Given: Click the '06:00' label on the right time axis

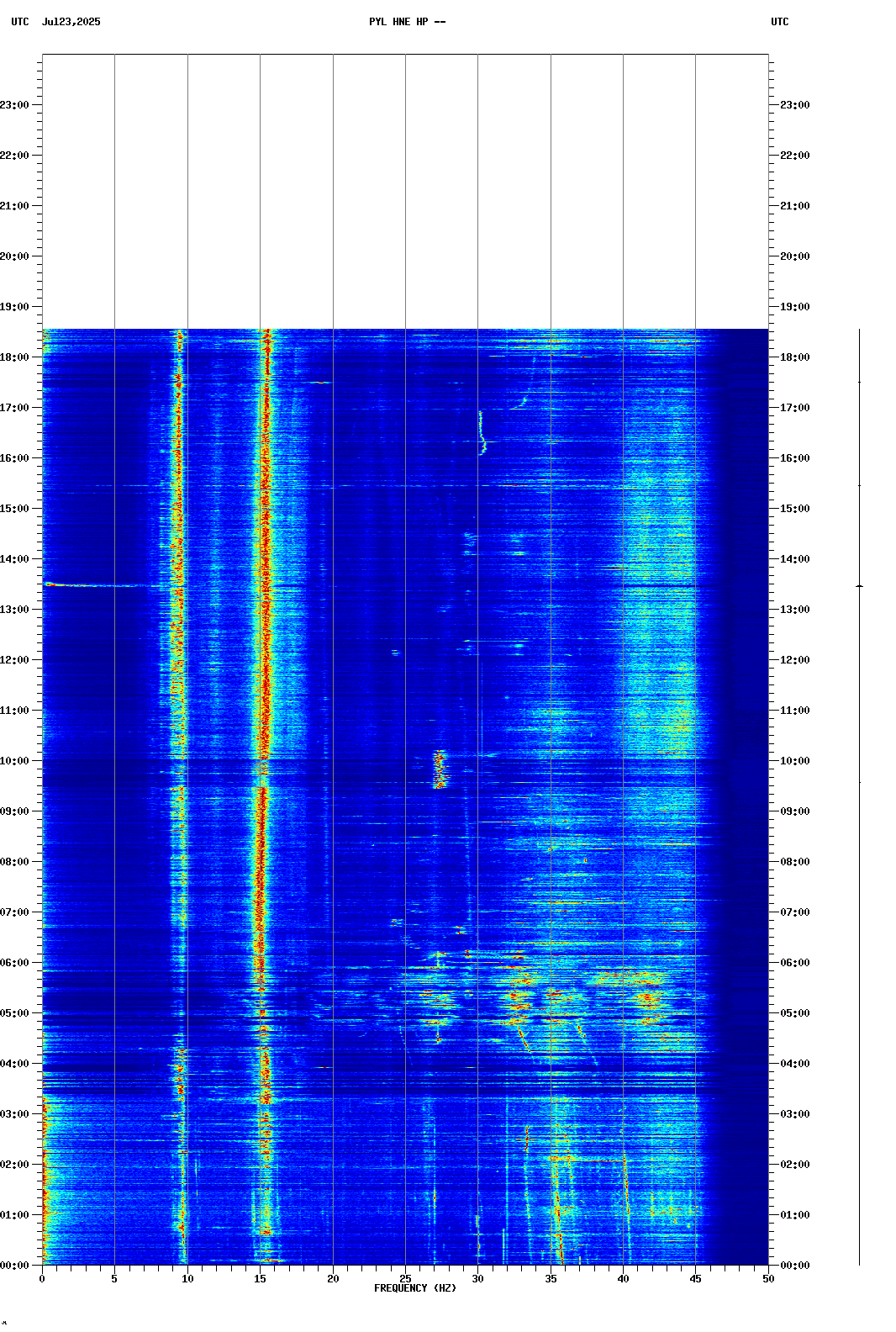Looking at the screenshot, I should [795, 963].
